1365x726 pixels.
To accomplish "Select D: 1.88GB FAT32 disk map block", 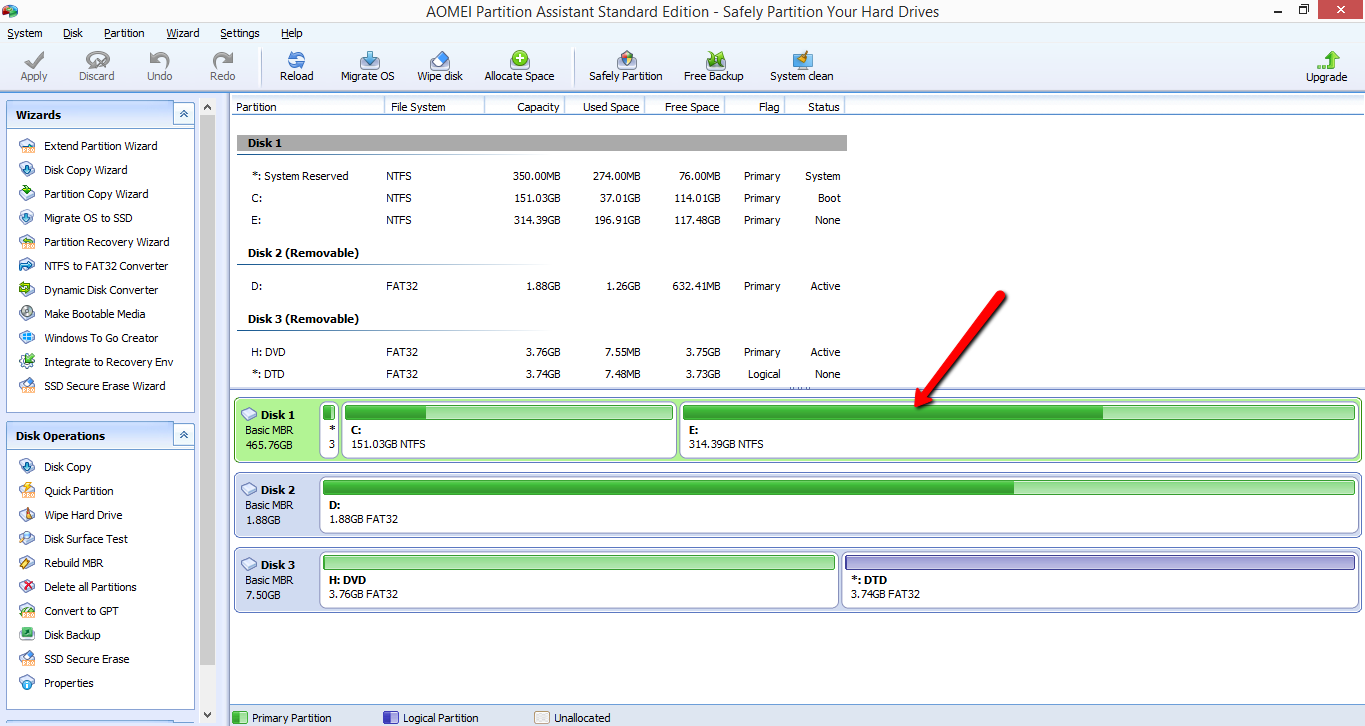I will tap(839, 505).
